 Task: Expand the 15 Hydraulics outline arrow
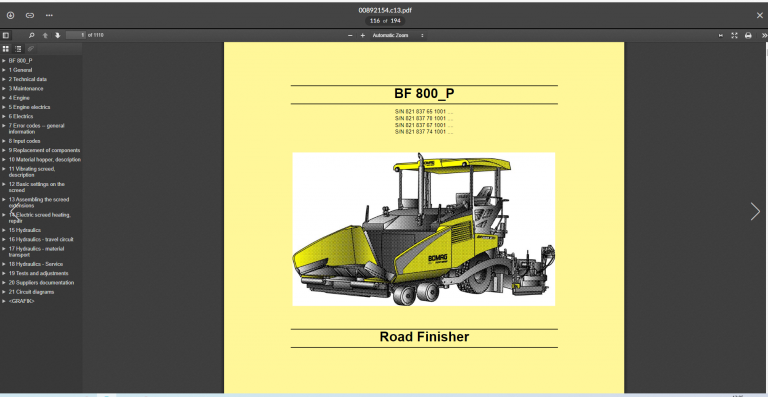tap(4, 230)
